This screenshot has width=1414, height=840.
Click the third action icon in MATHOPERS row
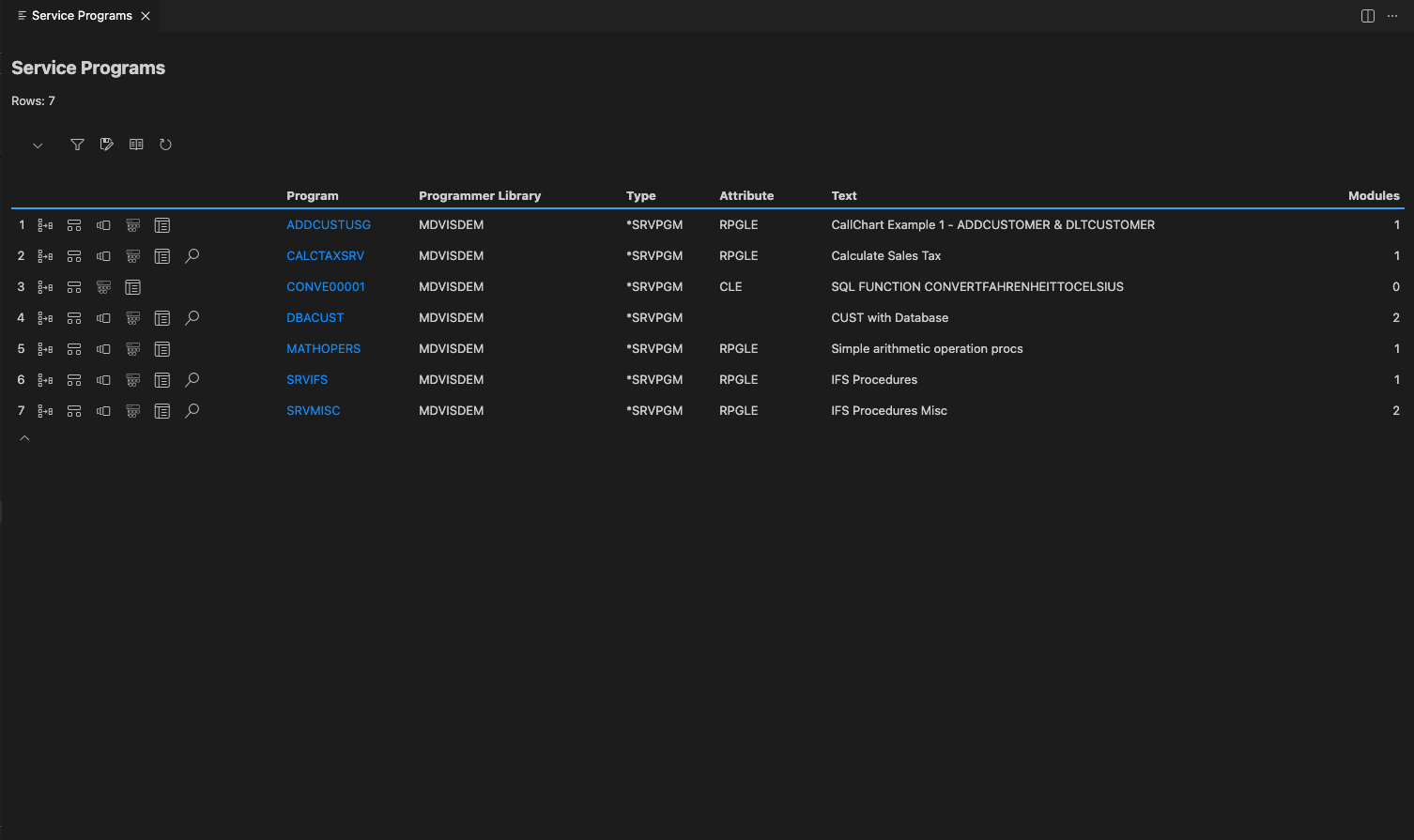[103, 349]
